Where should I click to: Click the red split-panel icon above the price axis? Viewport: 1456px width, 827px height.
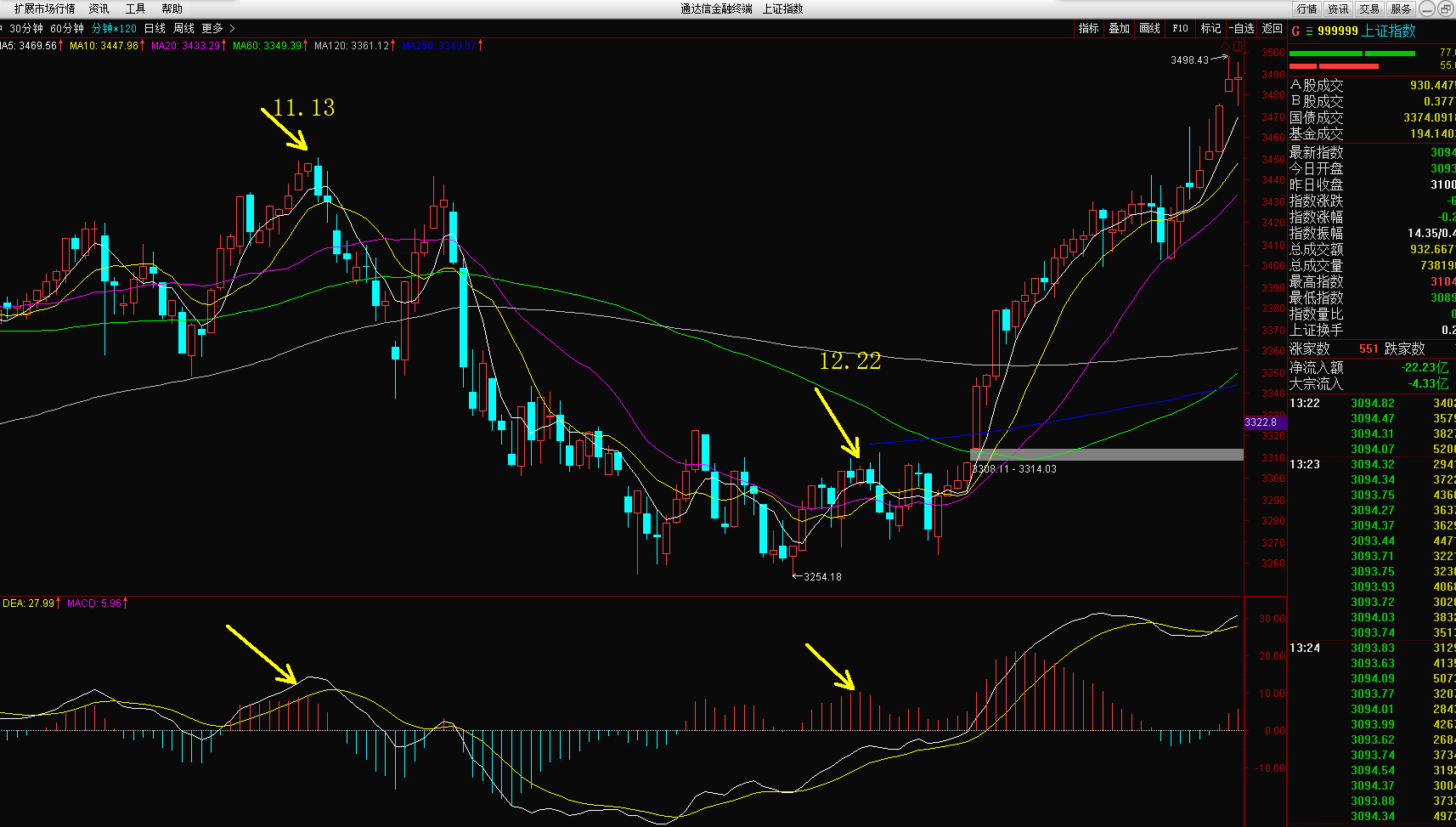click(1238, 46)
